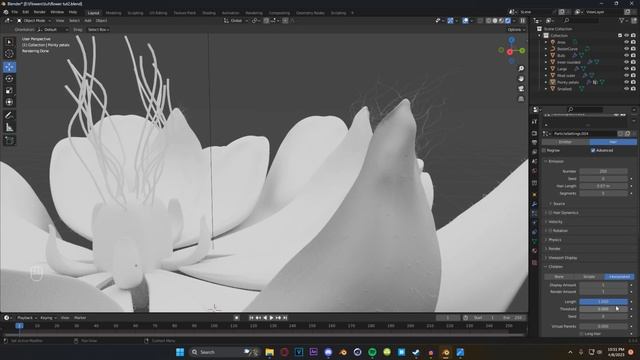
Task: Open the Output properties tab icon
Action: point(534,142)
